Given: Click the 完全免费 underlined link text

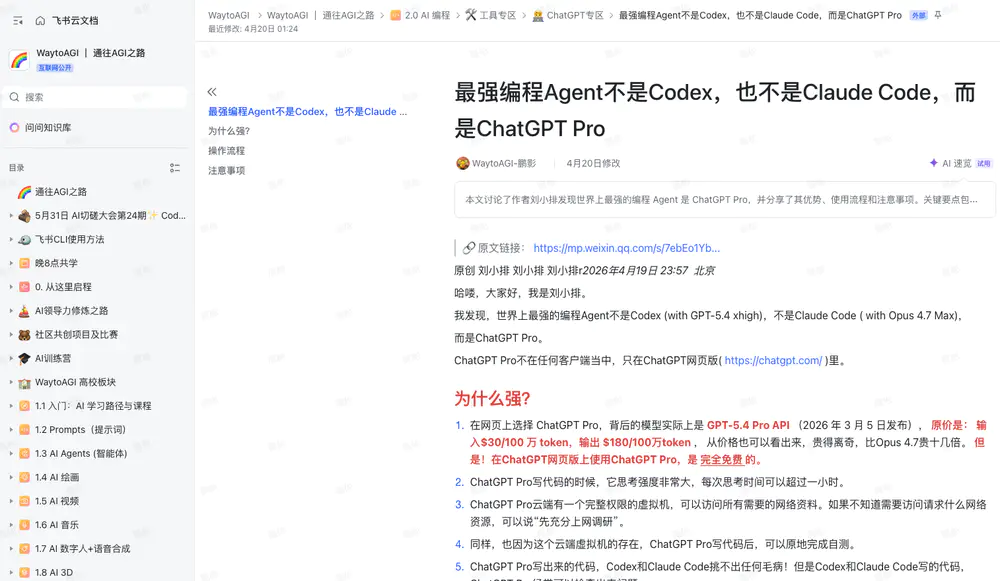Looking at the screenshot, I should [721, 459].
